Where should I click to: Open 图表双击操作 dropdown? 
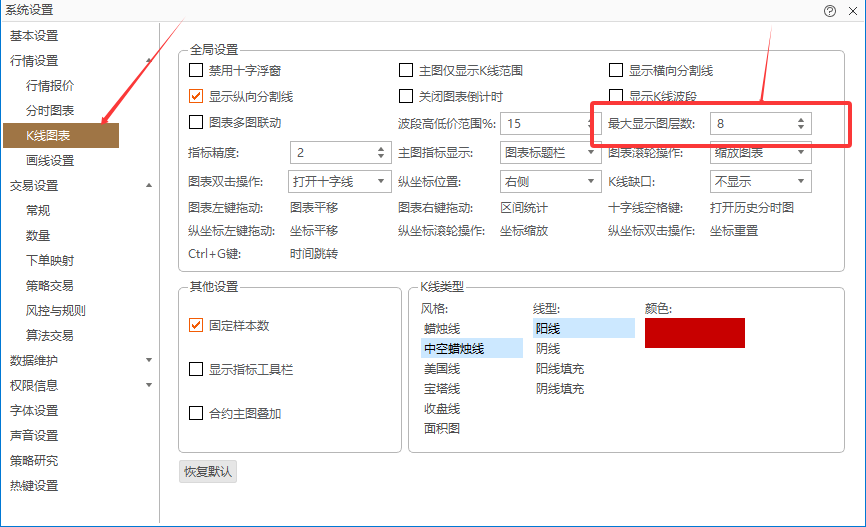click(340, 182)
